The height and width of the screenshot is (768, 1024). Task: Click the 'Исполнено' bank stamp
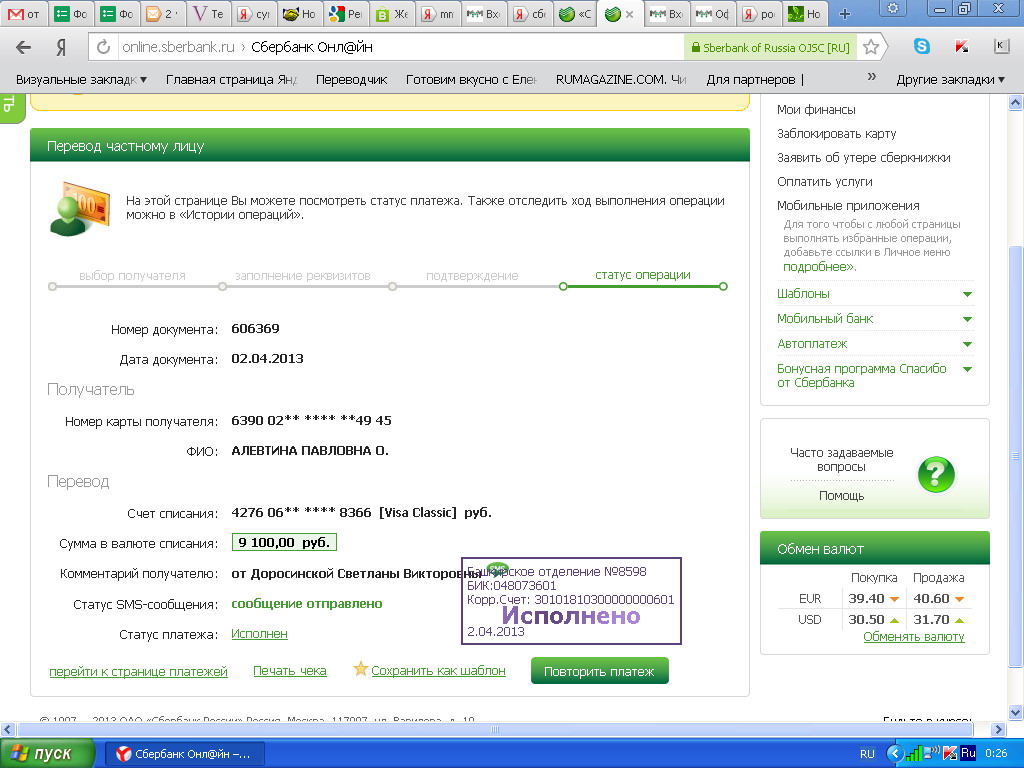coord(571,601)
